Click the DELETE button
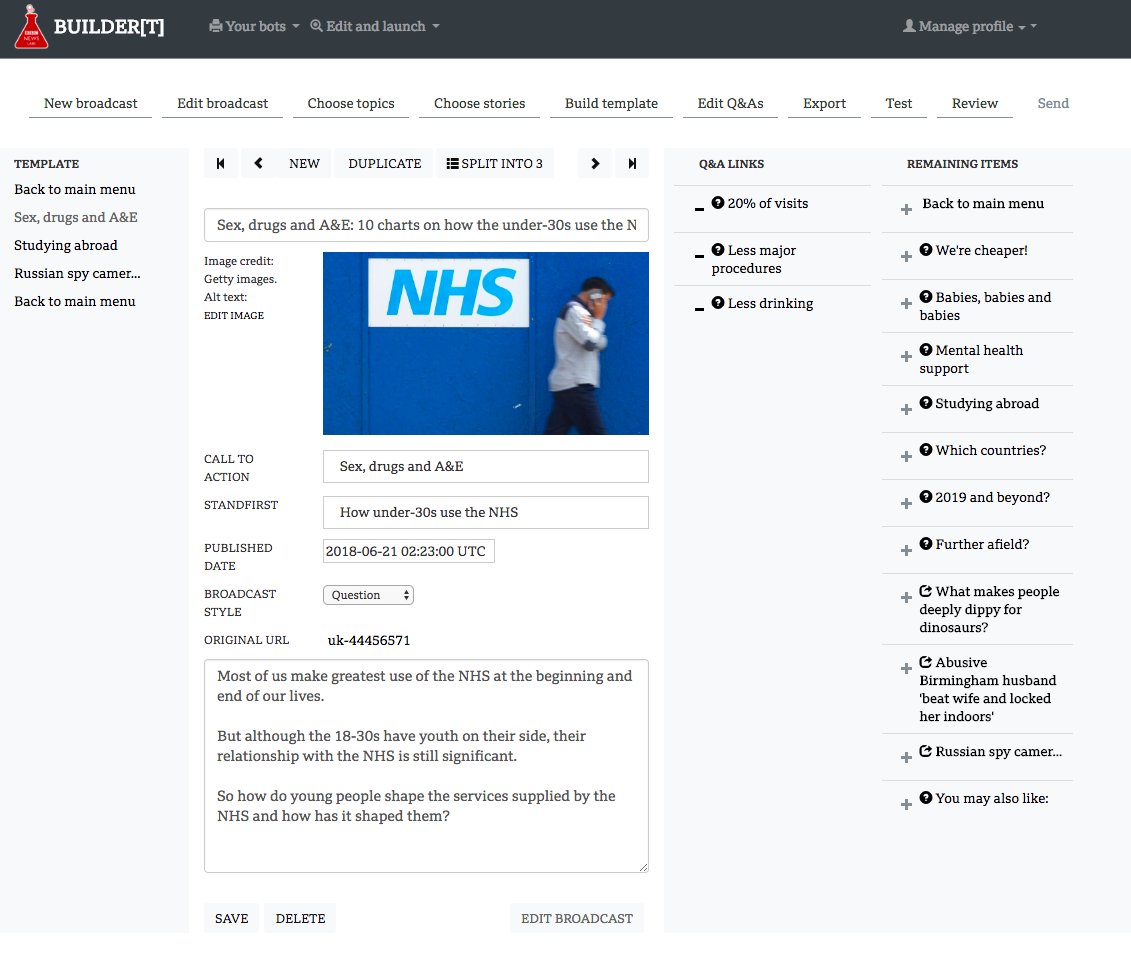The height and width of the screenshot is (958, 1131). click(x=300, y=918)
